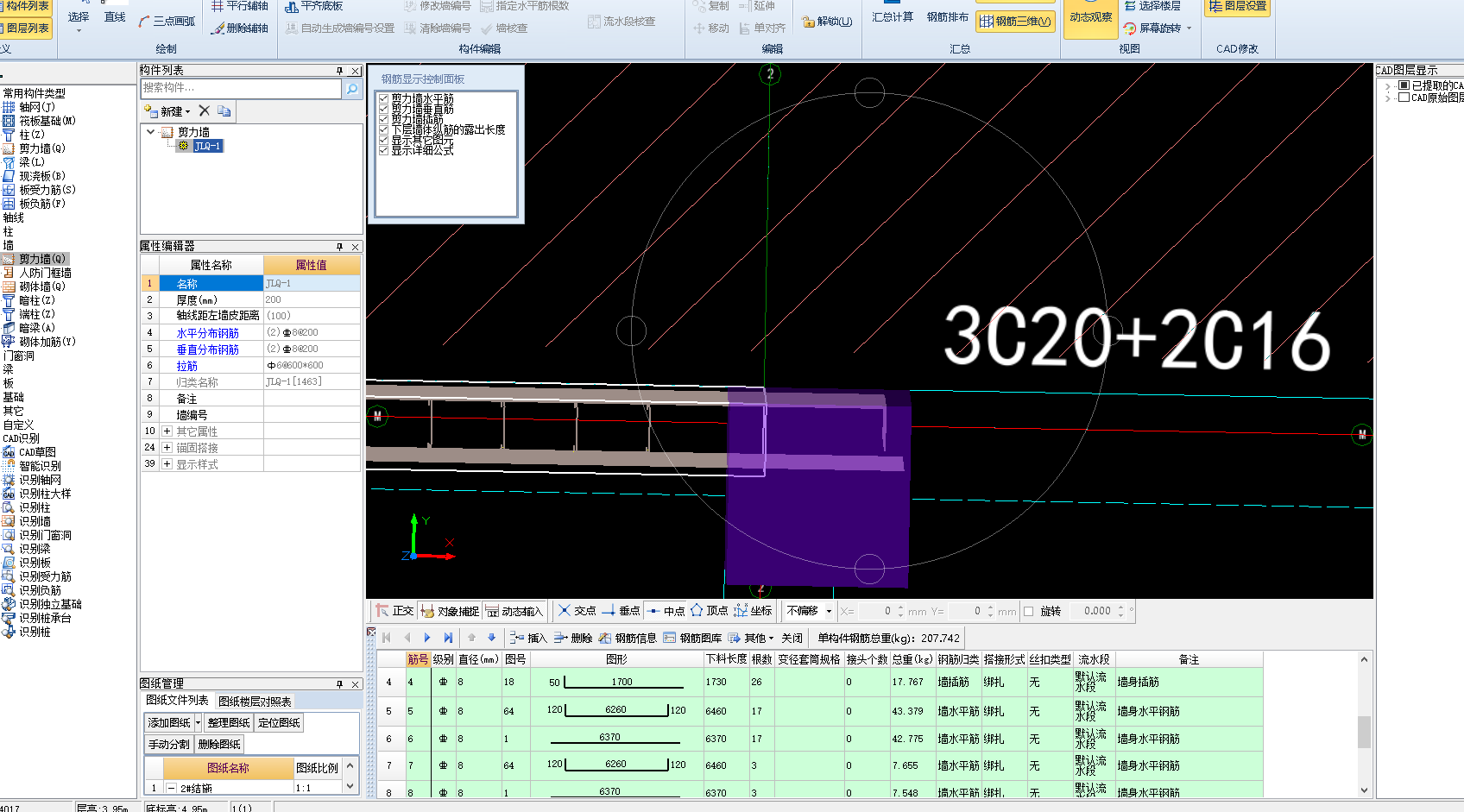Click the 搜索构件 search field
This screenshot has height=812, width=1464.
click(x=241, y=88)
